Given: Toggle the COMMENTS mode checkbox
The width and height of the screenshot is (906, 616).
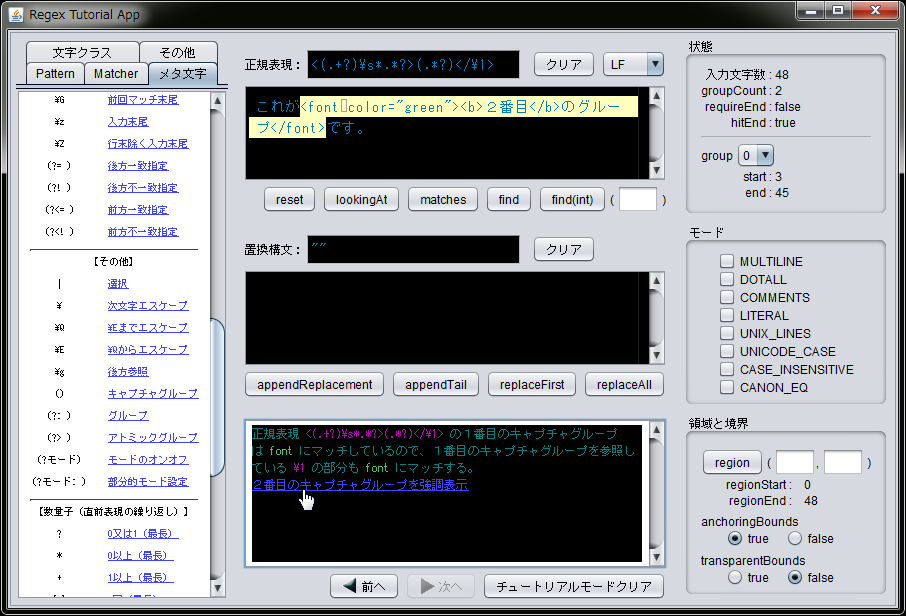Looking at the screenshot, I should click(x=727, y=297).
